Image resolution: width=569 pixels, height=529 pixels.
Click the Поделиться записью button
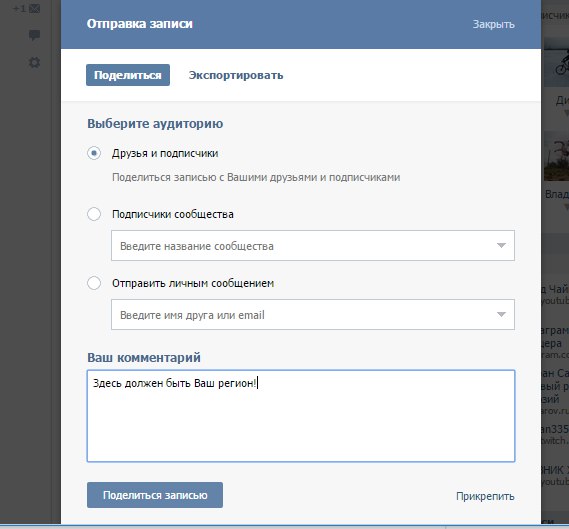pyautogui.click(x=155, y=495)
